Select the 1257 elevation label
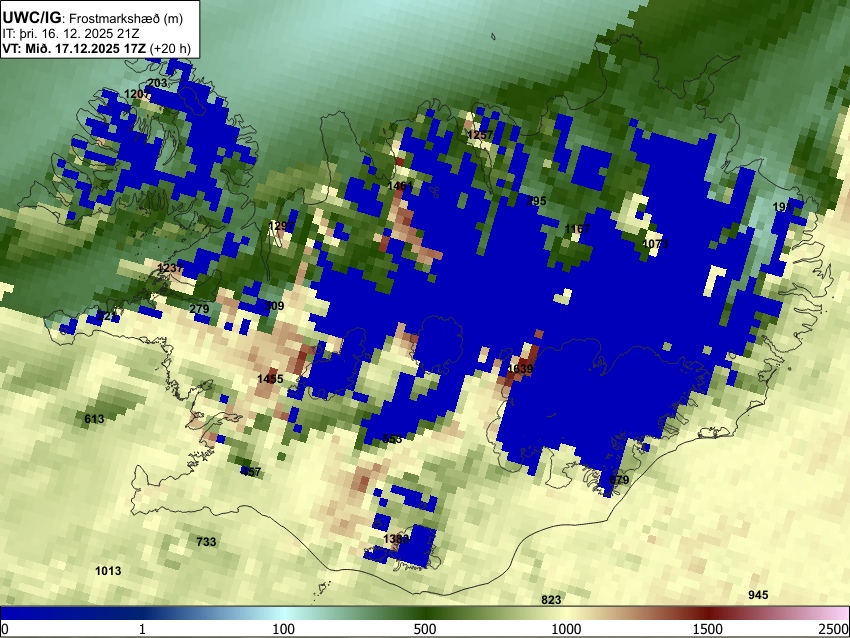 tap(480, 135)
